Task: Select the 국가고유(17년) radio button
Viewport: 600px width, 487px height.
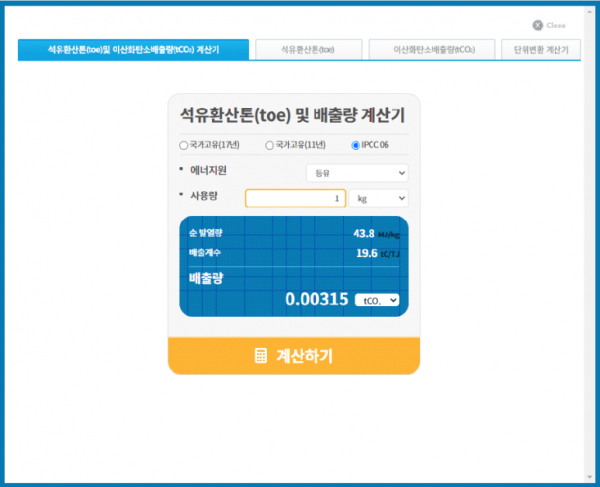Action: pyautogui.click(x=183, y=146)
